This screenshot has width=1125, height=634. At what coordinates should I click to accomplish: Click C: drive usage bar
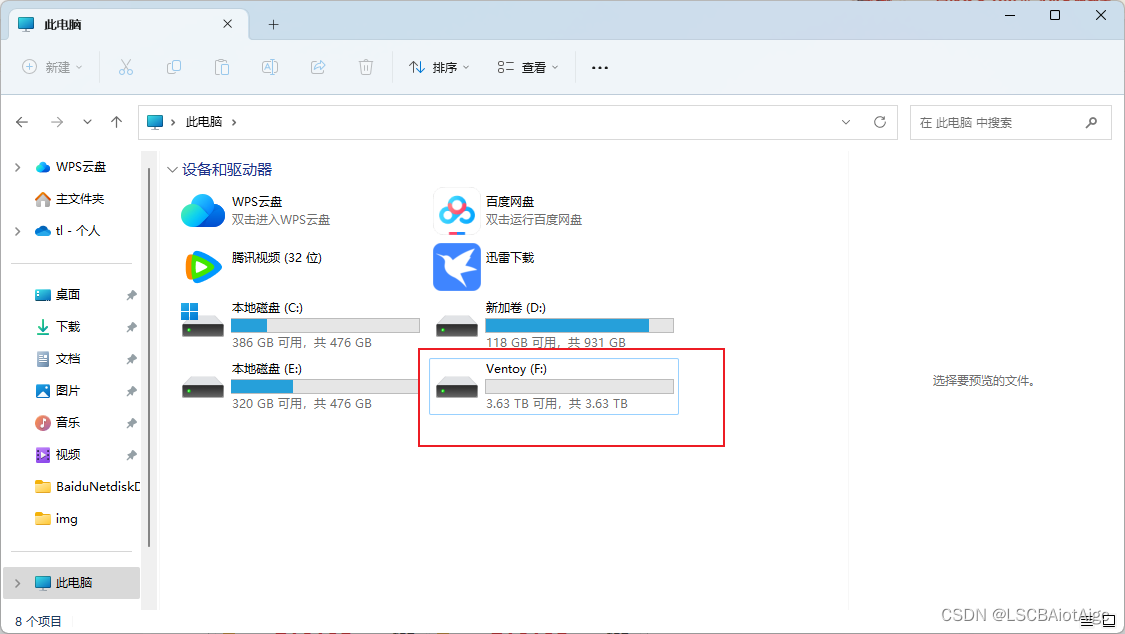pos(325,326)
